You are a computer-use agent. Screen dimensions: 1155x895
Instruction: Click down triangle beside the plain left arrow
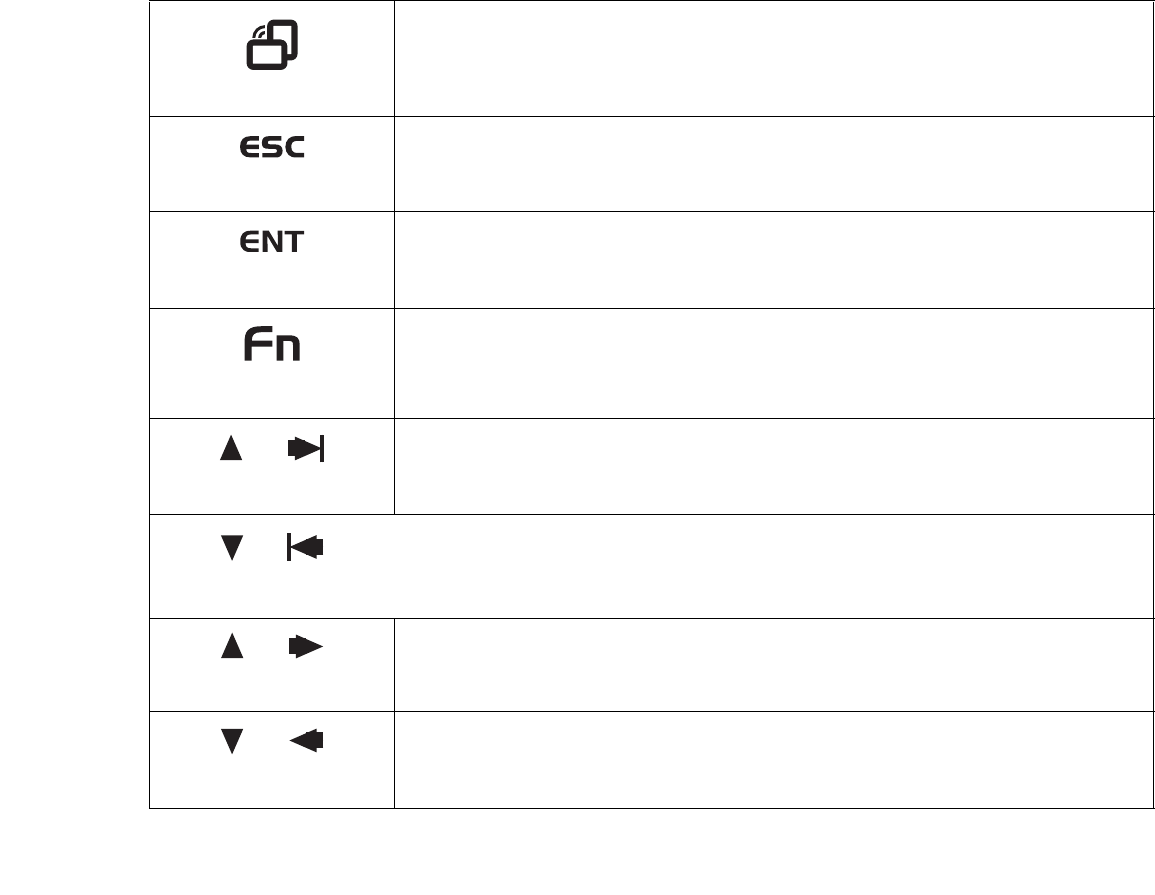tap(230, 742)
